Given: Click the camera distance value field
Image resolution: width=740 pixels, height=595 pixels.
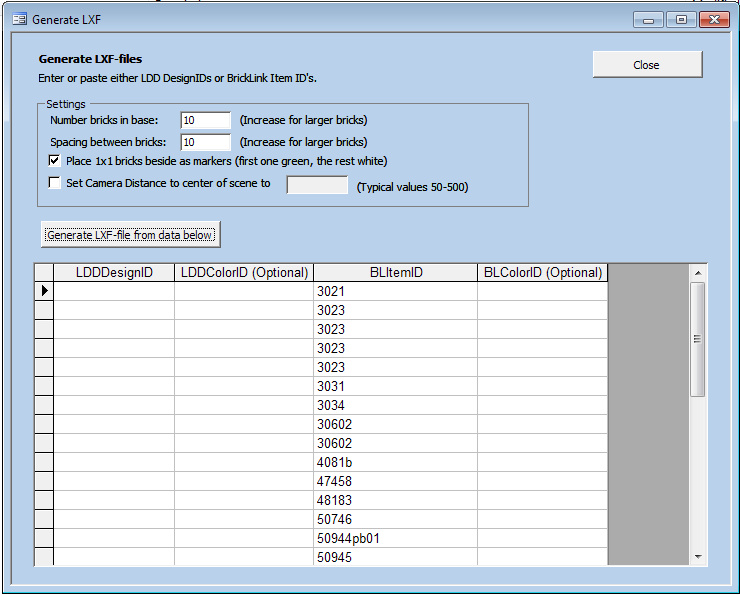Looking at the screenshot, I should pos(317,185).
